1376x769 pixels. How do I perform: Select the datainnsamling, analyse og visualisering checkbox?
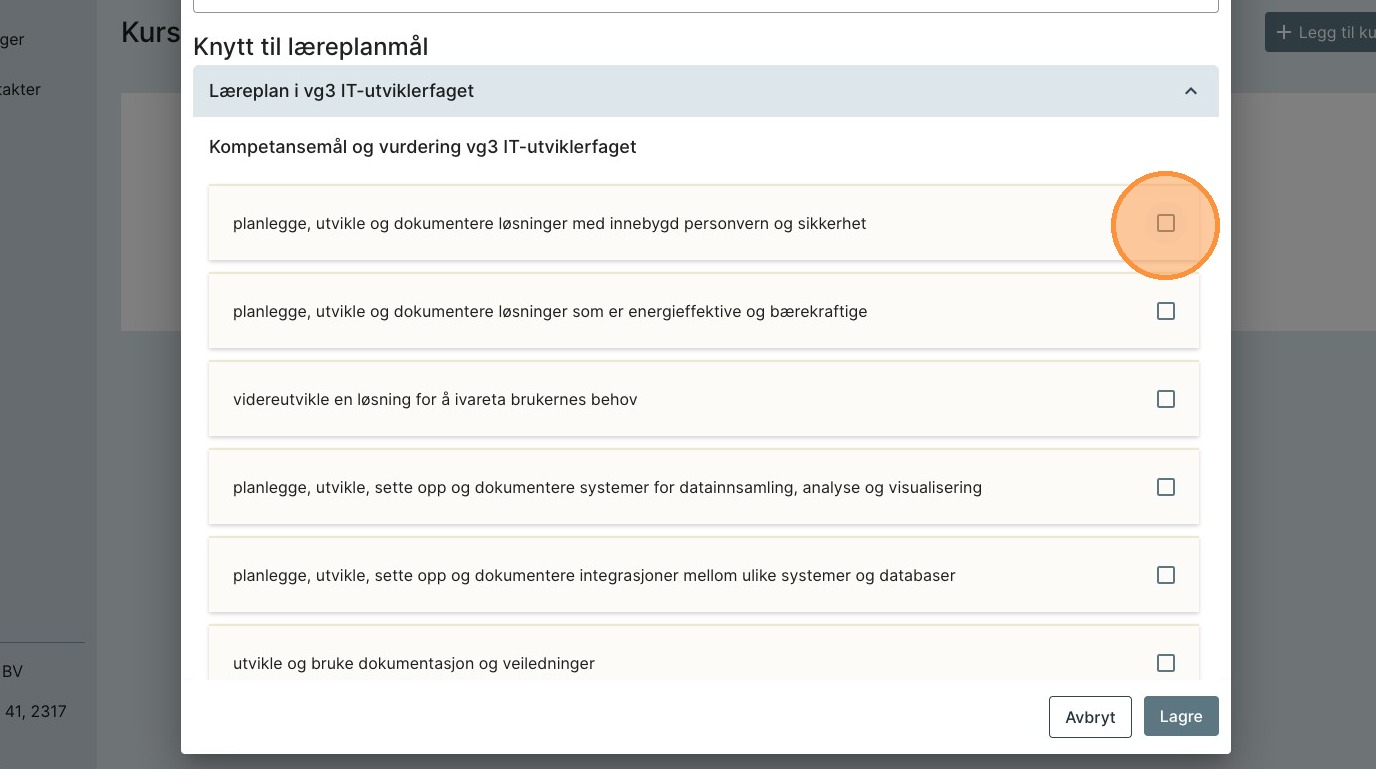click(x=1165, y=487)
